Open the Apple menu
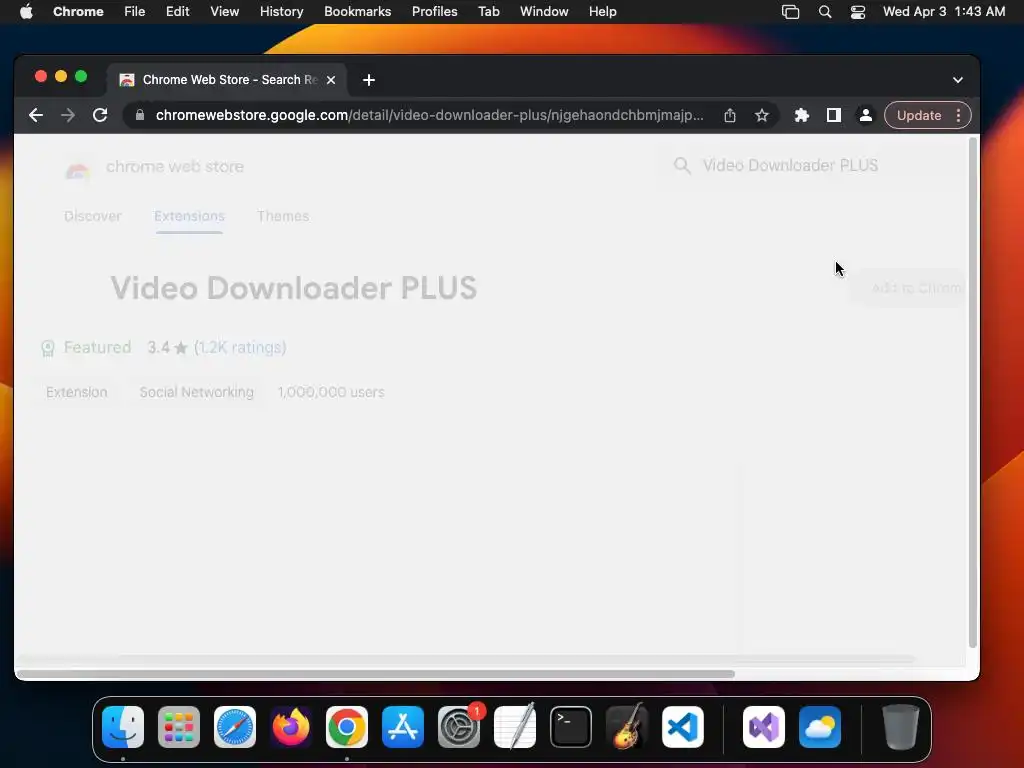Viewport: 1024px width, 768px height. pos(26,12)
